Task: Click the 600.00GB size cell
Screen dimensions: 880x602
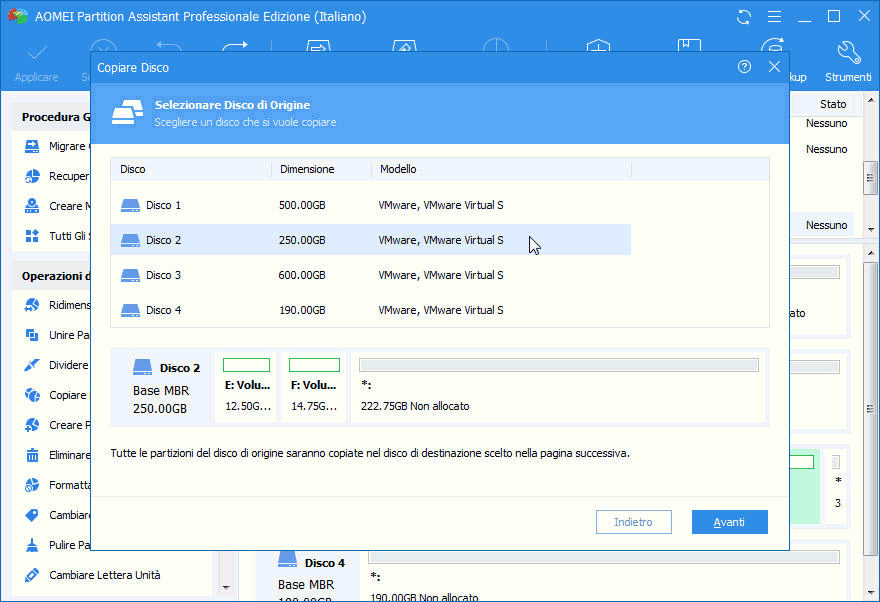Action: point(302,275)
